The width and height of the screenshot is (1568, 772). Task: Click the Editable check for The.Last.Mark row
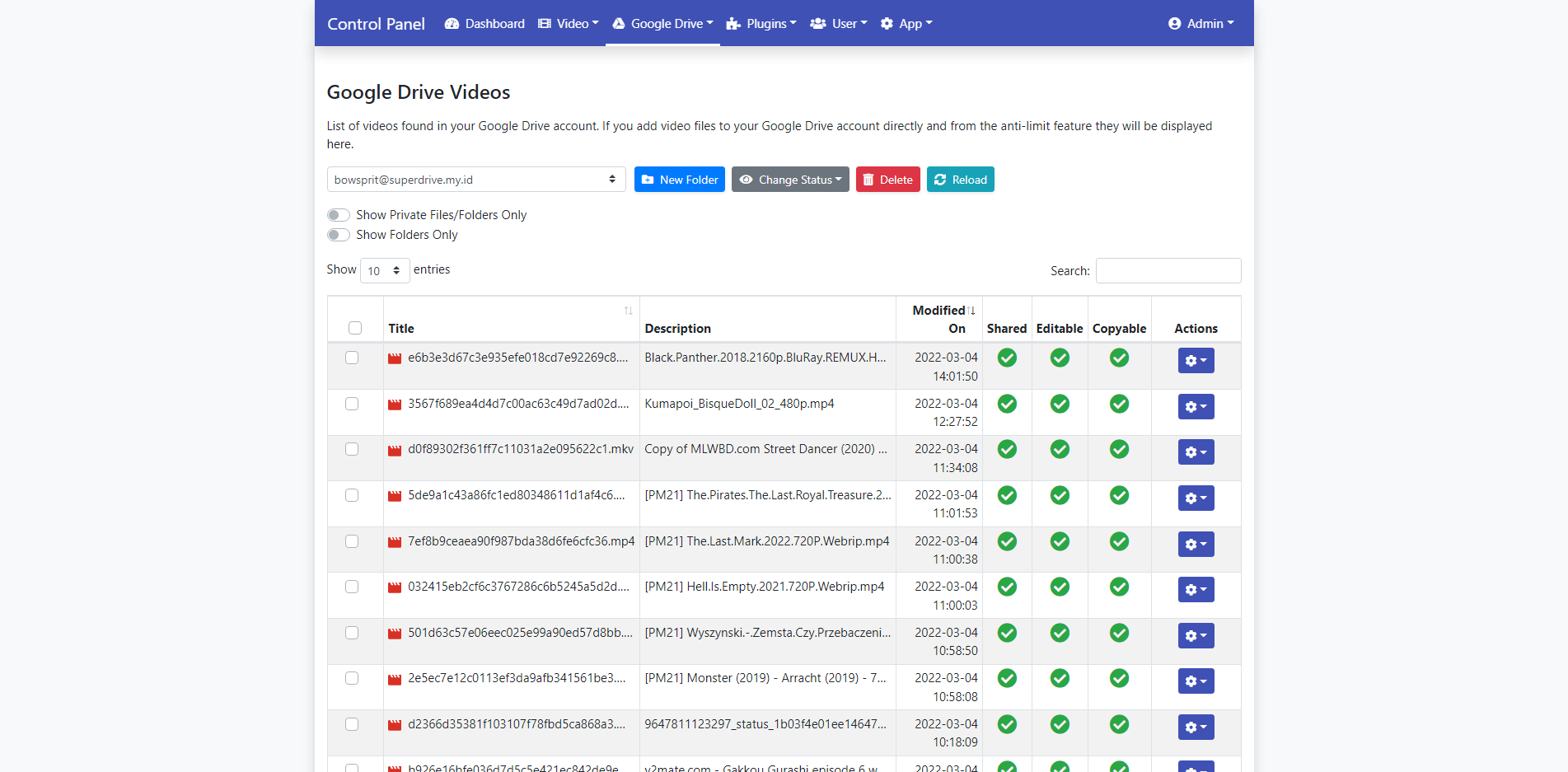click(1060, 541)
